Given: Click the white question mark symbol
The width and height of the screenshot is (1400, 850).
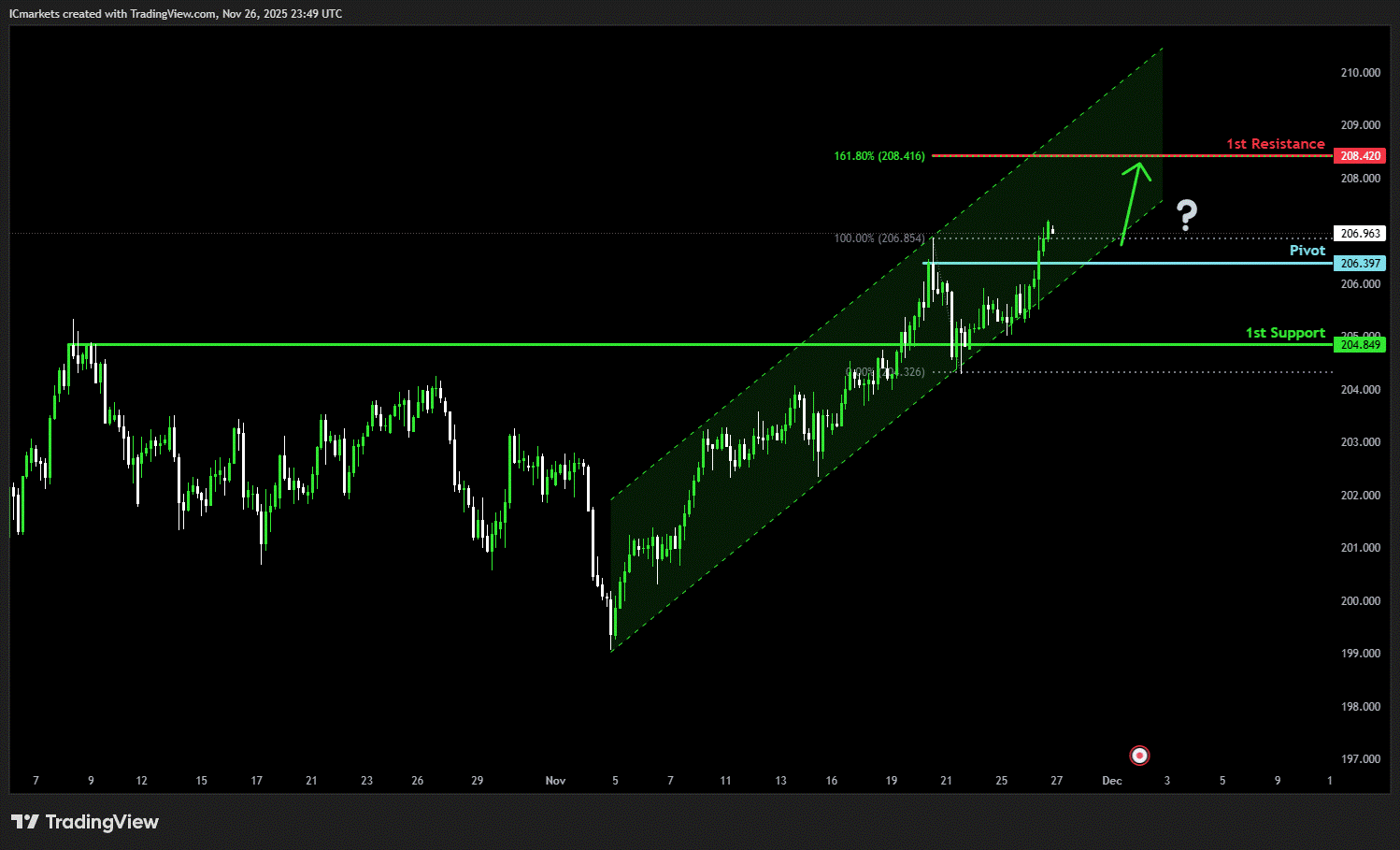Looking at the screenshot, I should point(1186,215).
